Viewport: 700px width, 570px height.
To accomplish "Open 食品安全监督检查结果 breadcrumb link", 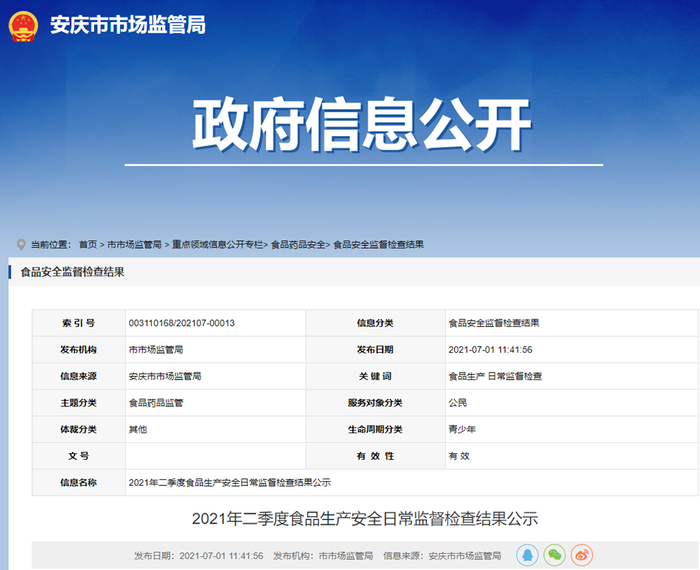I will point(379,245).
